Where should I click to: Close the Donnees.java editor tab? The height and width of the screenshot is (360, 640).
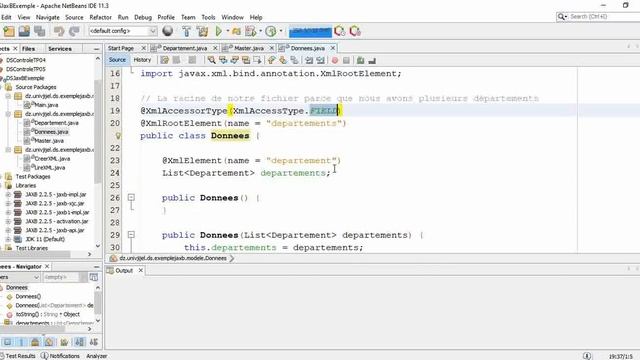(x=333, y=48)
